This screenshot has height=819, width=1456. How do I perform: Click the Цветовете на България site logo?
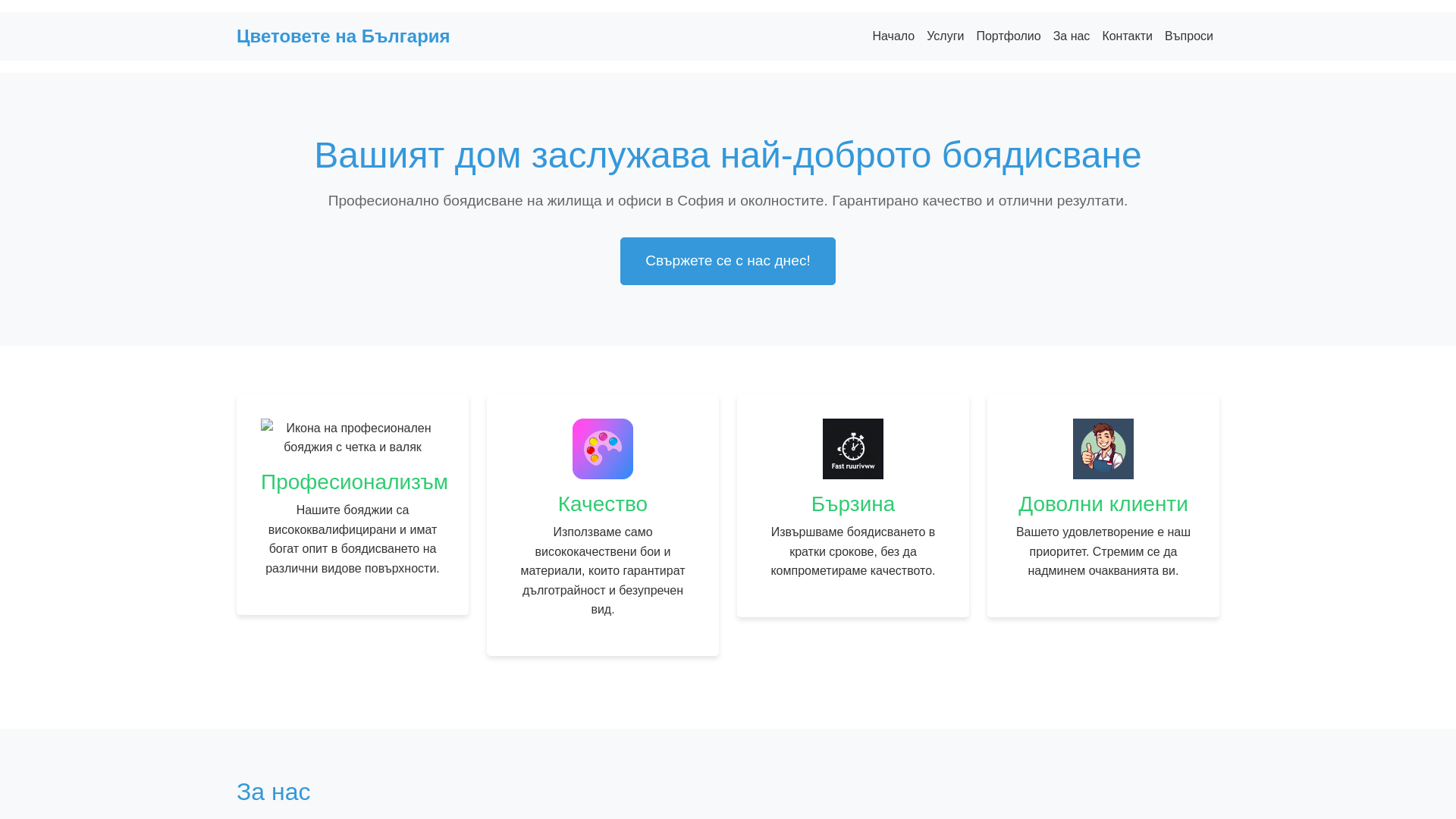point(343,36)
